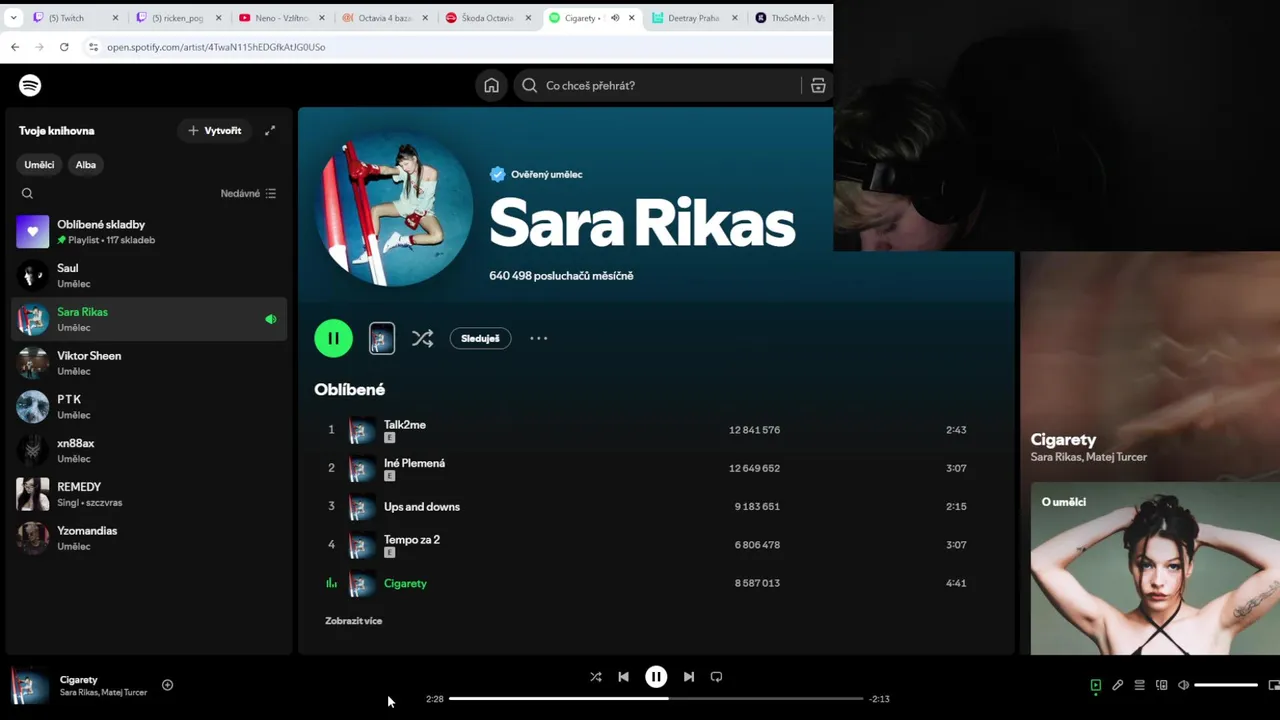1280x720 pixels.
Task: Open the Browse icon in search bar
Action: 818,86
